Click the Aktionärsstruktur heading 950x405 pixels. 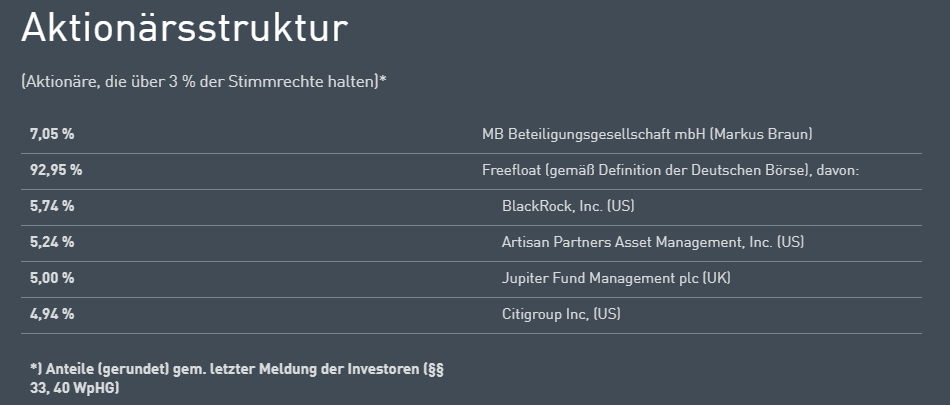tap(184, 28)
